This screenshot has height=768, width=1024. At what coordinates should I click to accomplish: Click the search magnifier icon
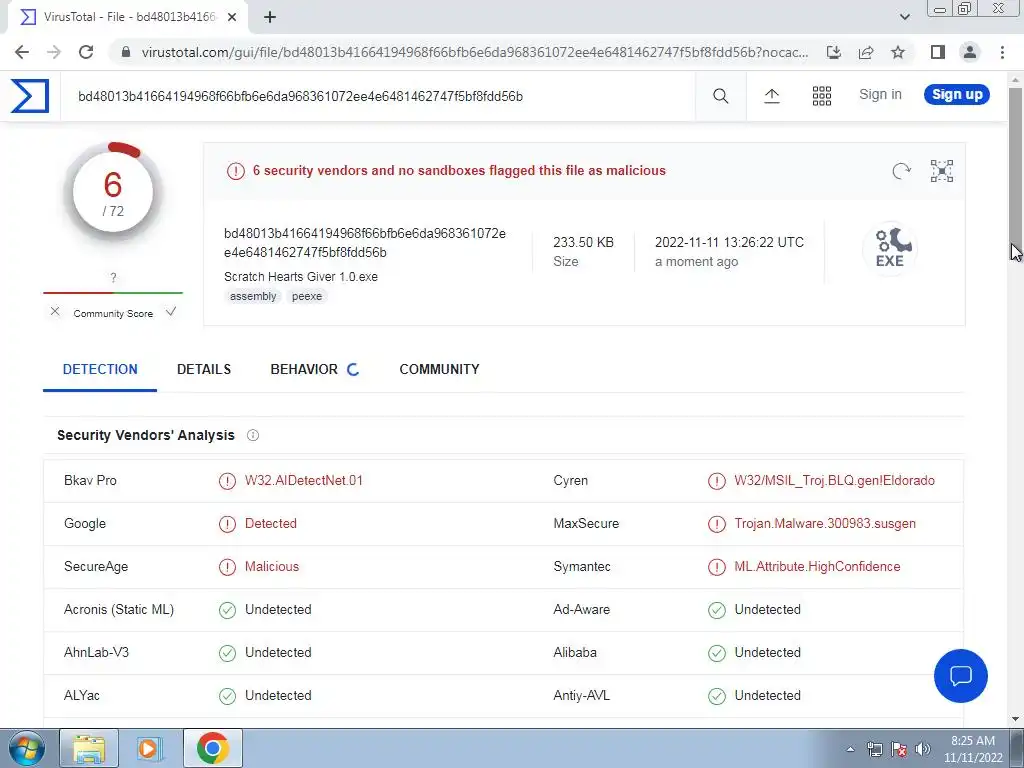(720, 96)
